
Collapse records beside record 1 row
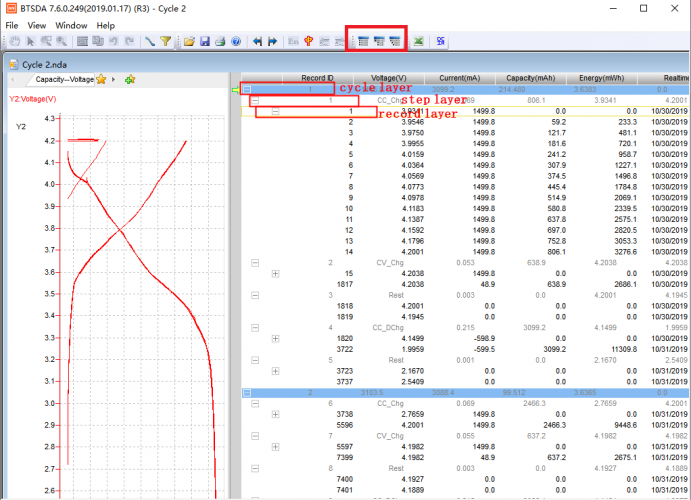[x=275, y=111]
